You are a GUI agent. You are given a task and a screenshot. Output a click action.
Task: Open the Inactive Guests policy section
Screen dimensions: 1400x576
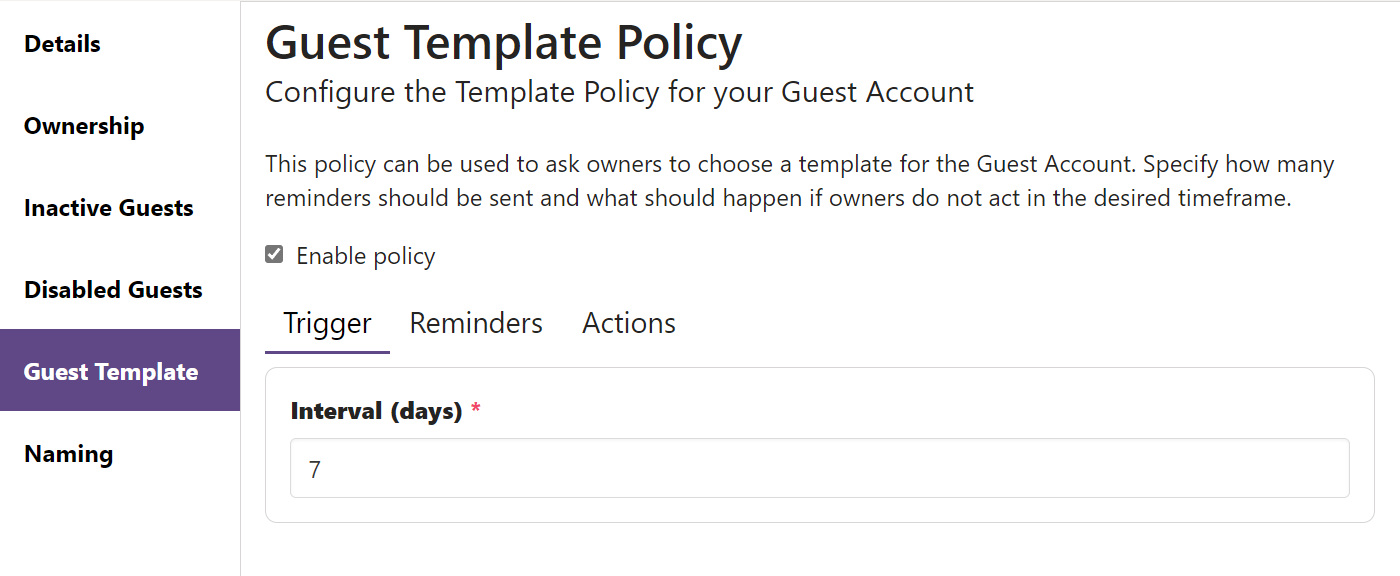108,207
